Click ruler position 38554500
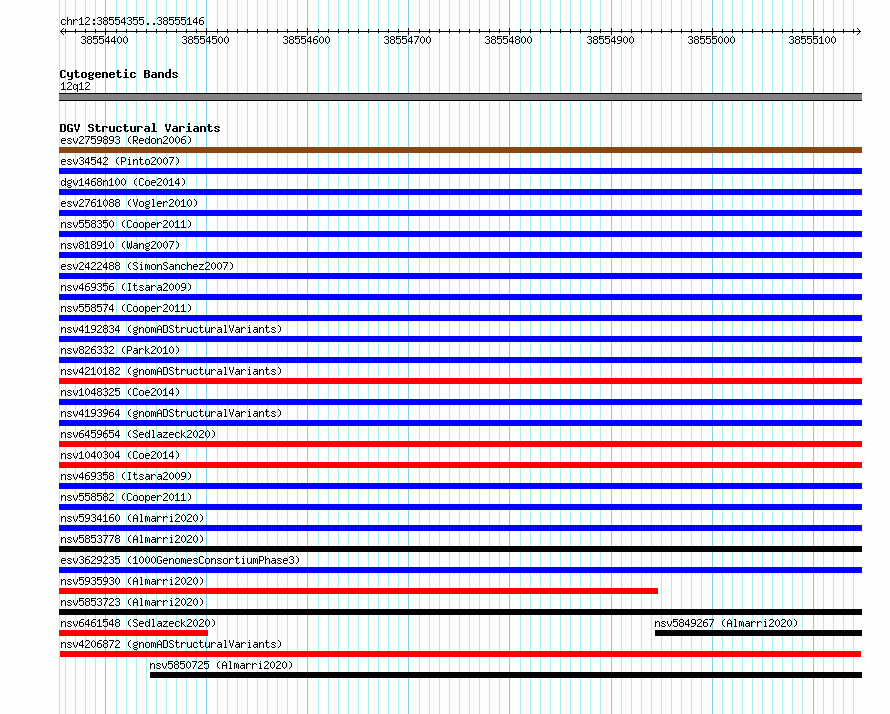The height and width of the screenshot is (714, 890). 205,40
